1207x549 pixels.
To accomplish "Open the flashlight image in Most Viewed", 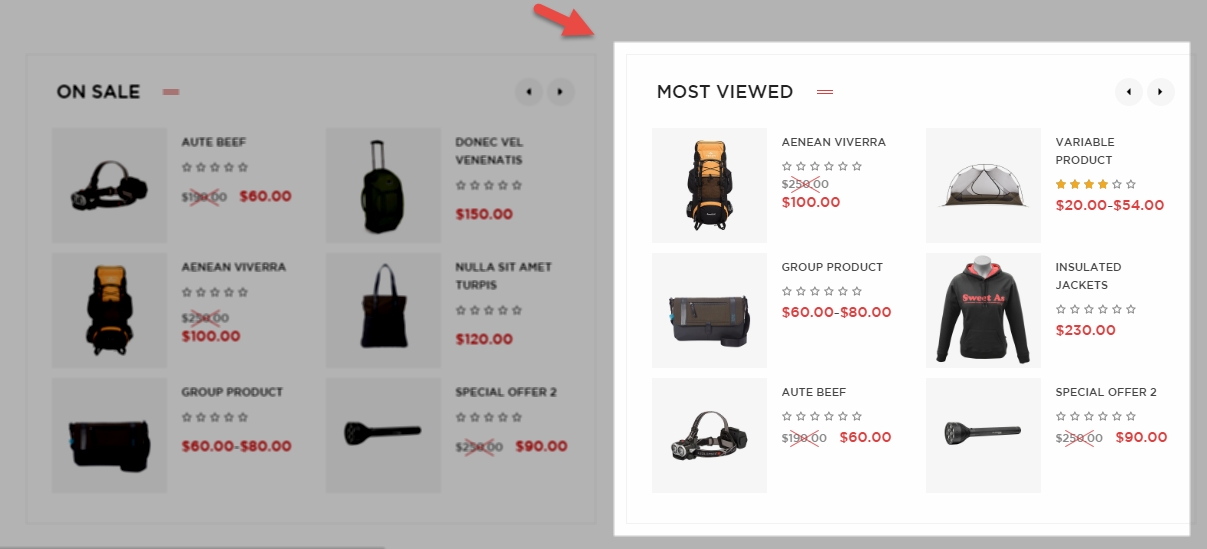I will click(x=983, y=435).
